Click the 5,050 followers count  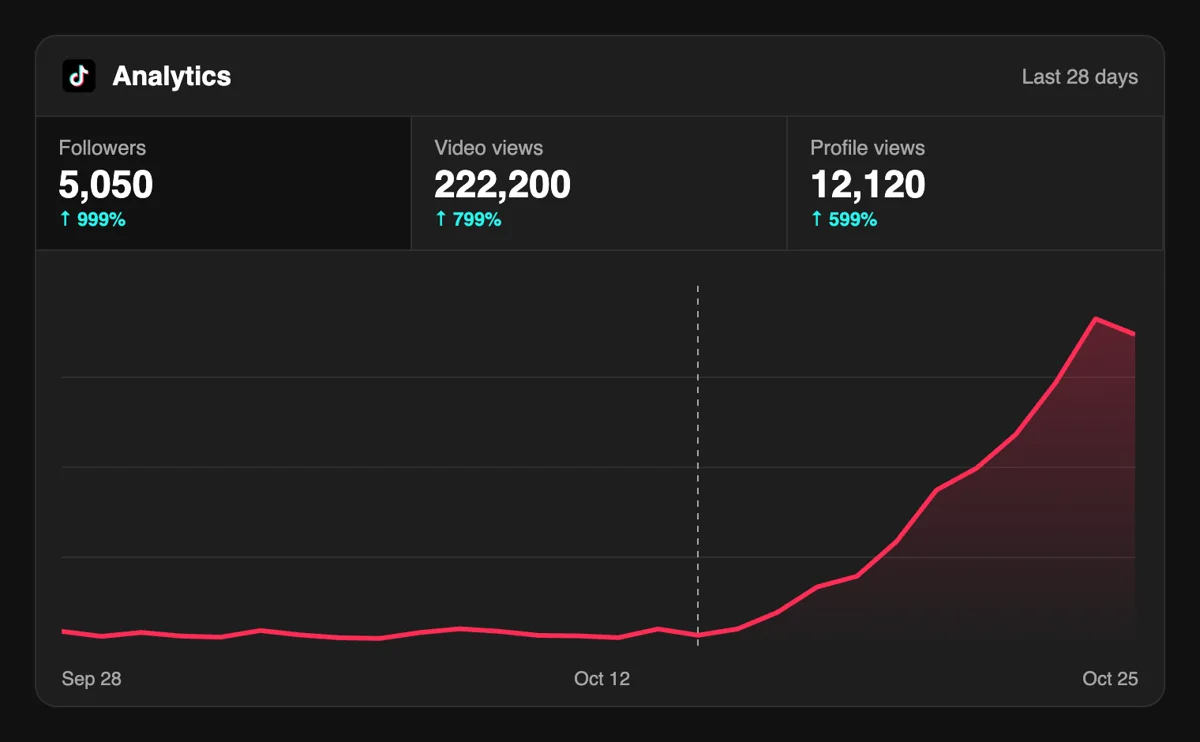(106, 185)
